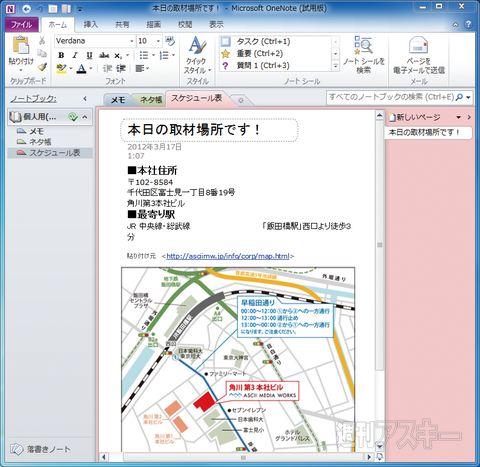The width and height of the screenshot is (480, 467).
Task: Toggle Italic formatting
Action: point(75,55)
